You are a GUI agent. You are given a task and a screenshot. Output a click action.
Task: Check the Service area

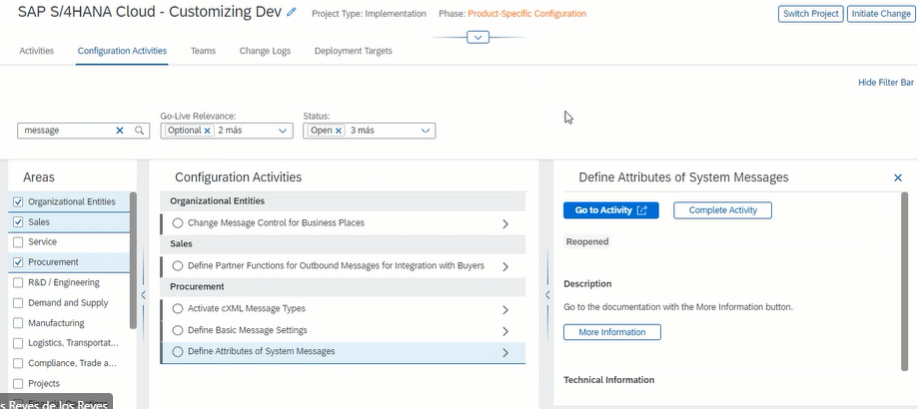point(18,242)
